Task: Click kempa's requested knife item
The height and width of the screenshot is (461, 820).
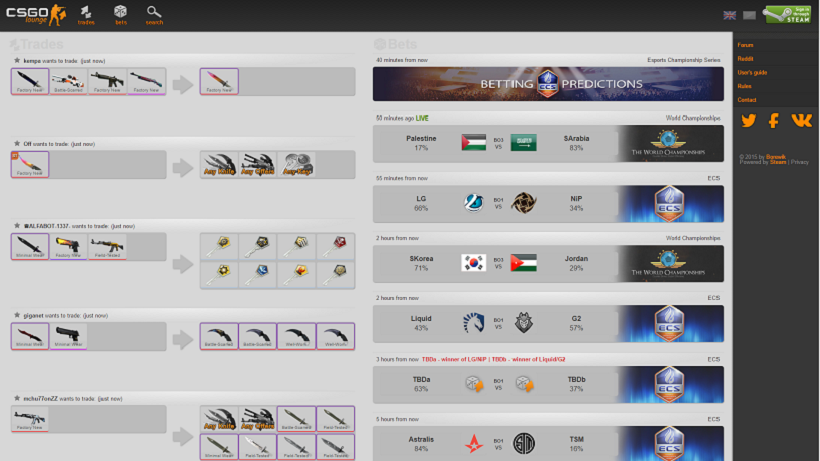Action: tap(219, 82)
